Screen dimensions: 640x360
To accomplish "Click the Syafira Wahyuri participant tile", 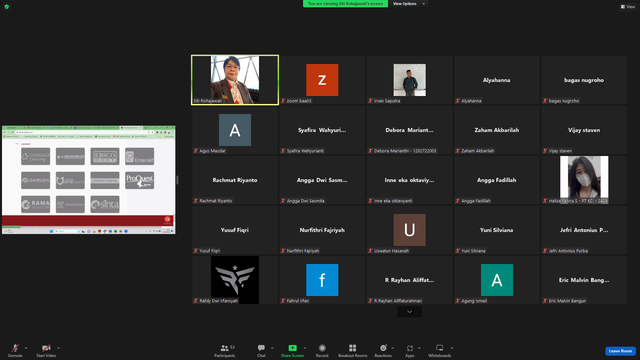I will (322, 130).
